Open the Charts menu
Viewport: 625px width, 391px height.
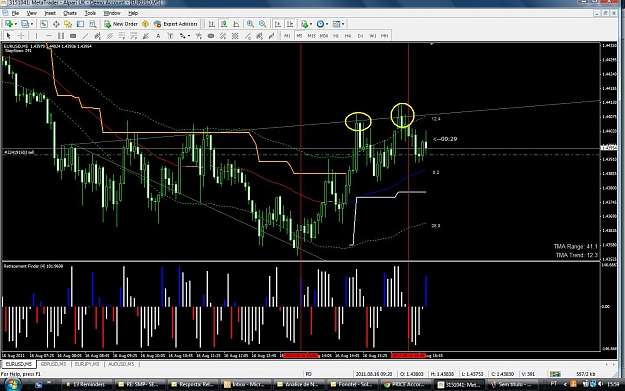click(70, 13)
